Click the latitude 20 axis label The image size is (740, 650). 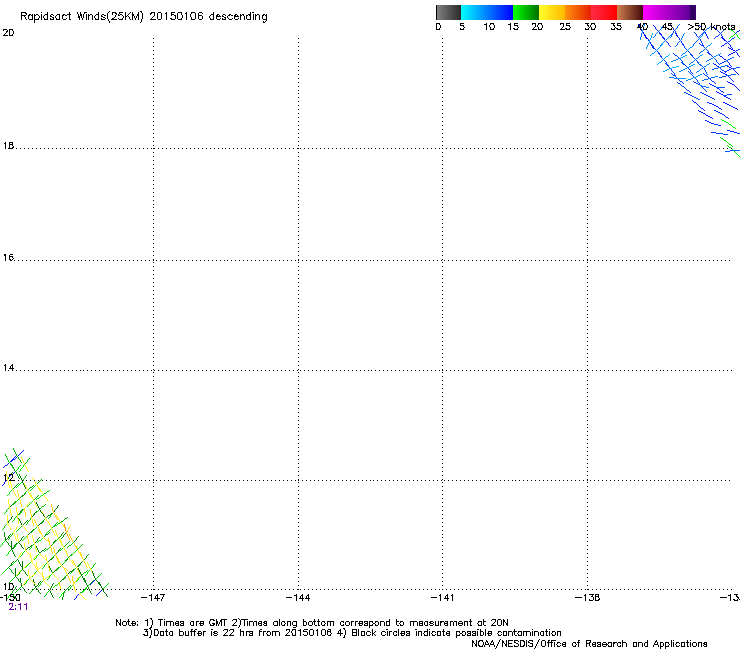[8, 33]
